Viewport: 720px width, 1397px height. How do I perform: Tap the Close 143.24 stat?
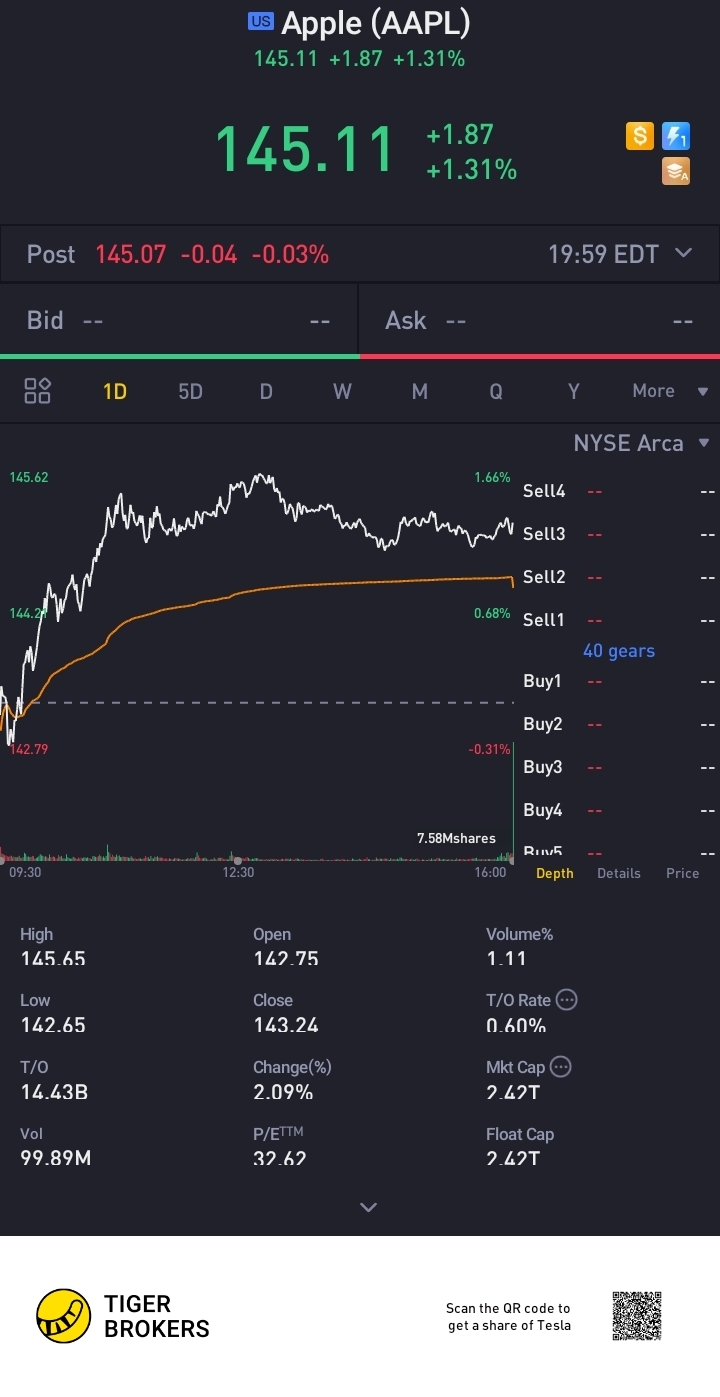pos(286,1013)
